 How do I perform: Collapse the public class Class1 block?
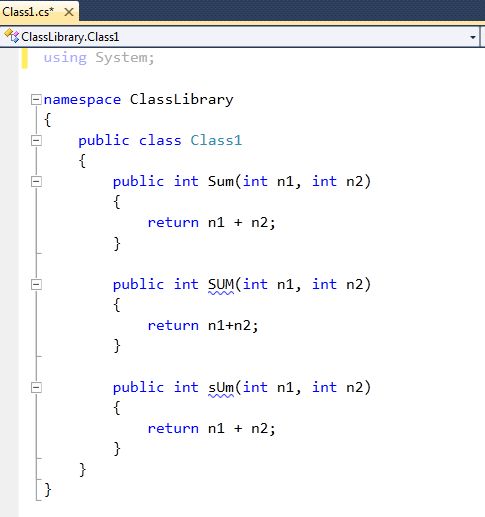(36, 141)
